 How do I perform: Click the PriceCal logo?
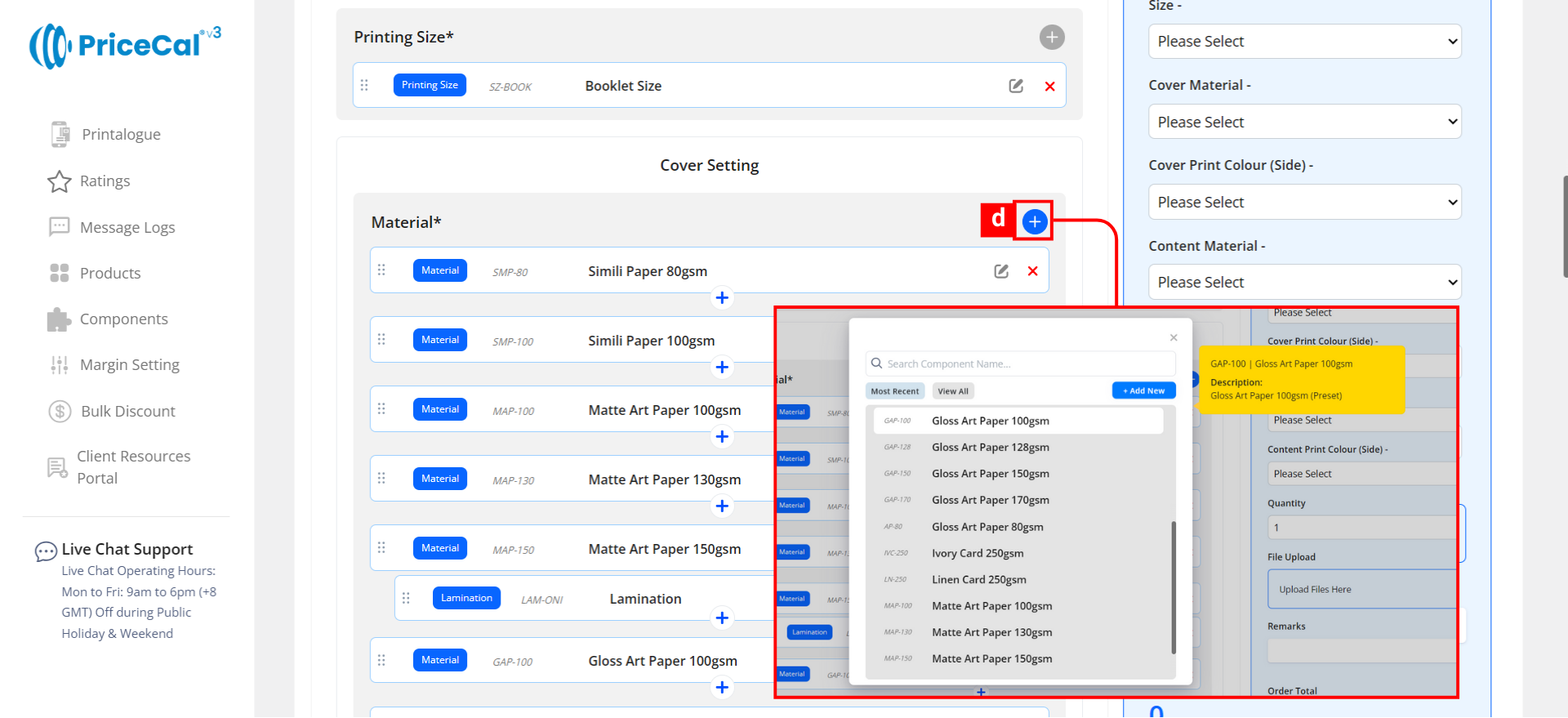click(x=125, y=46)
